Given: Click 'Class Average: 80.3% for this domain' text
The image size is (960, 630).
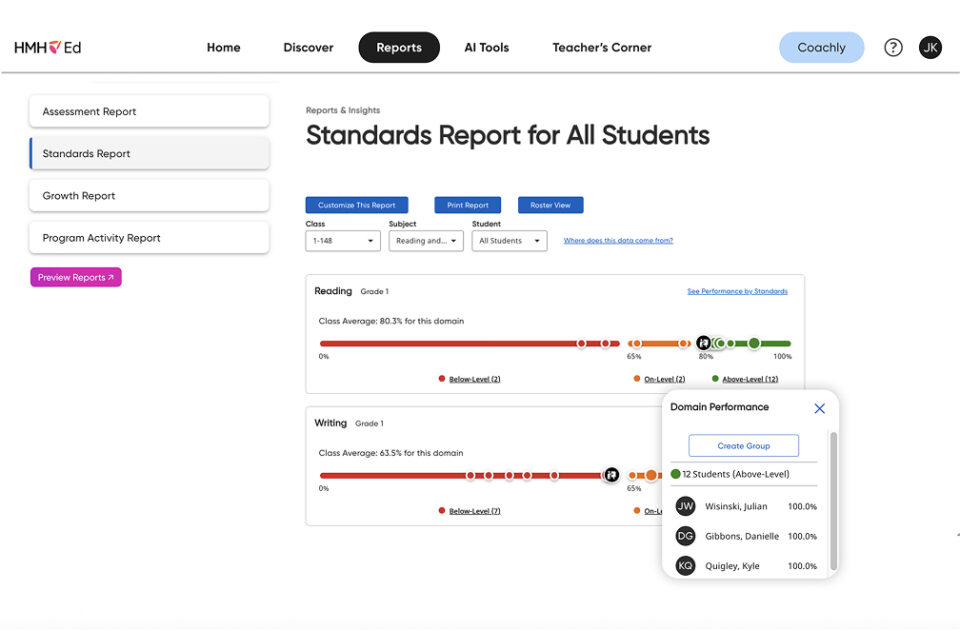Looking at the screenshot, I should tap(391, 321).
